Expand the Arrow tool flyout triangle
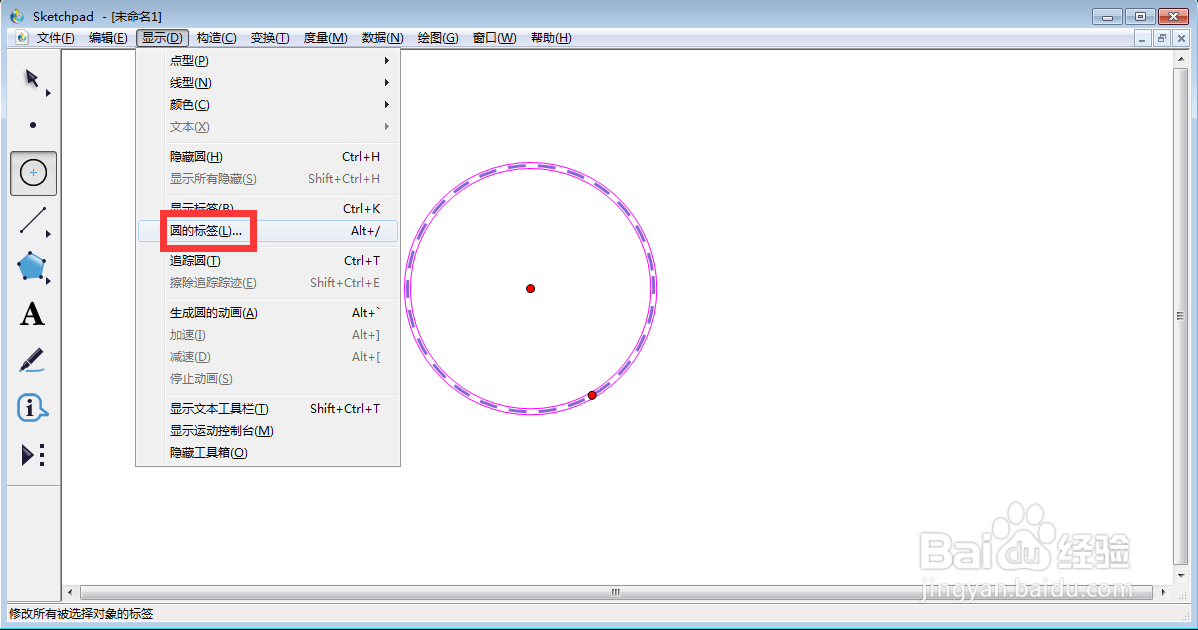This screenshot has width=1198, height=630. point(48,93)
